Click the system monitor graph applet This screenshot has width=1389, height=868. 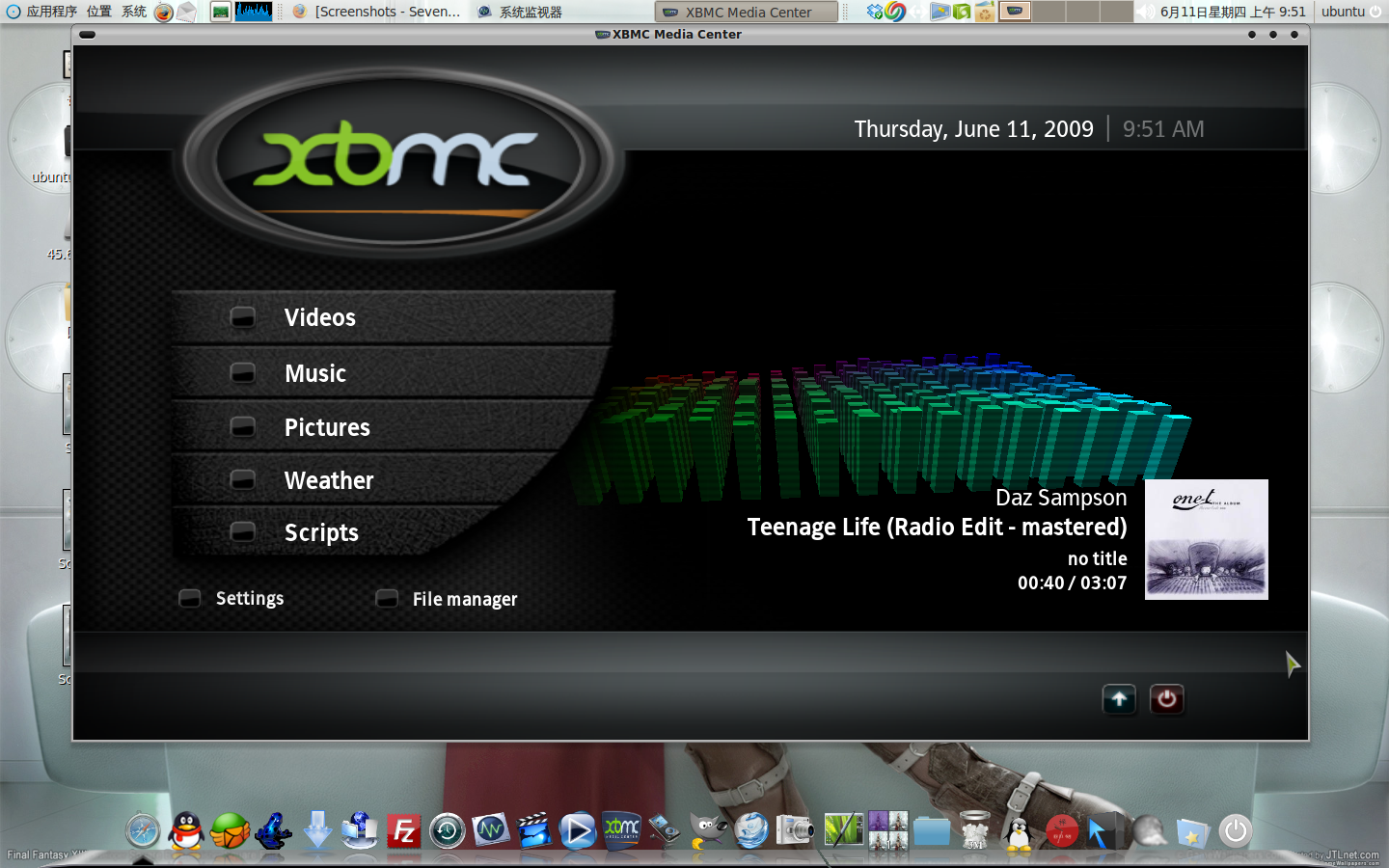point(254,12)
